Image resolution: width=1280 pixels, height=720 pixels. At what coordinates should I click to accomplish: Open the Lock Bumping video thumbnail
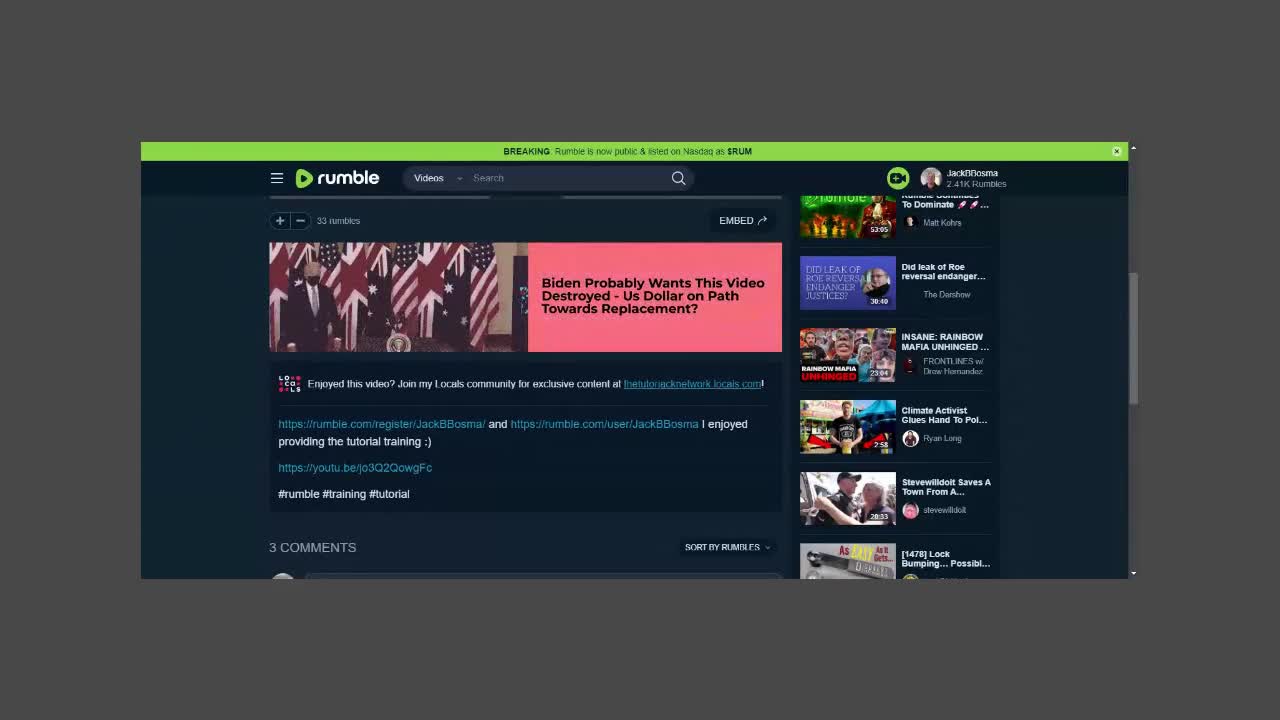pyautogui.click(x=848, y=561)
